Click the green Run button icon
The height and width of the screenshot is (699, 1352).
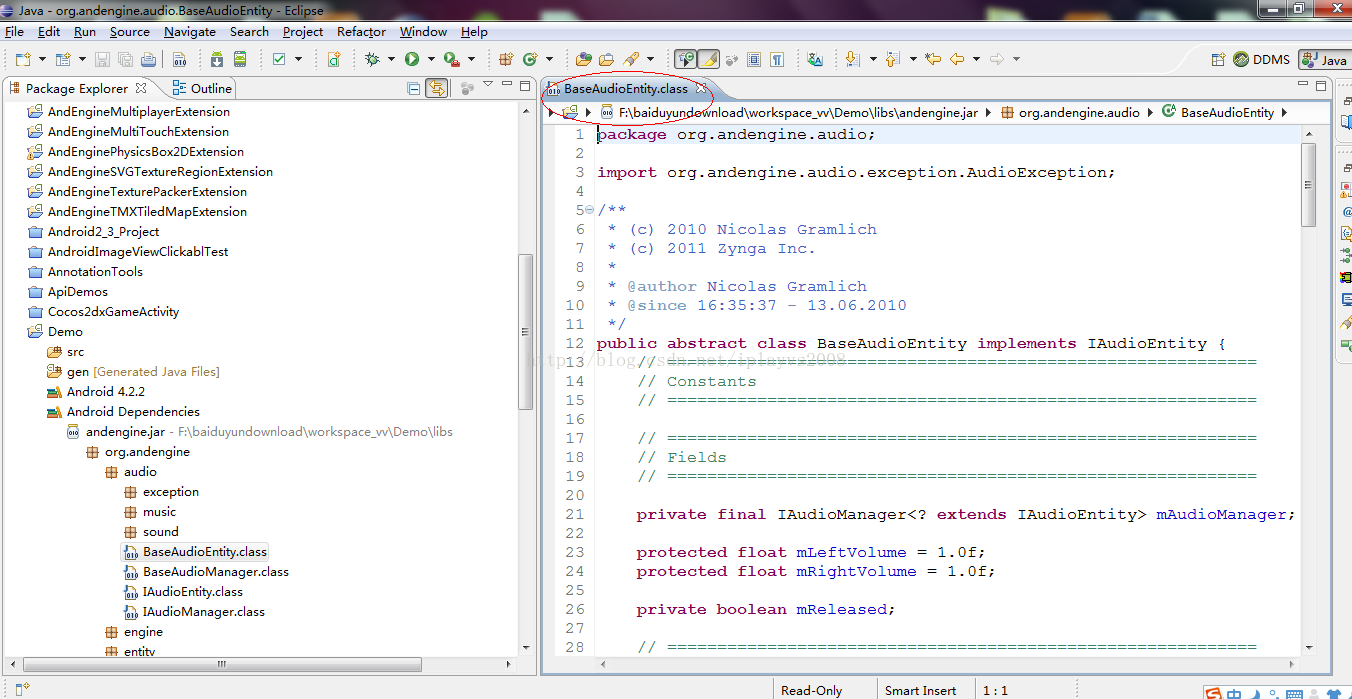tap(412, 59)
